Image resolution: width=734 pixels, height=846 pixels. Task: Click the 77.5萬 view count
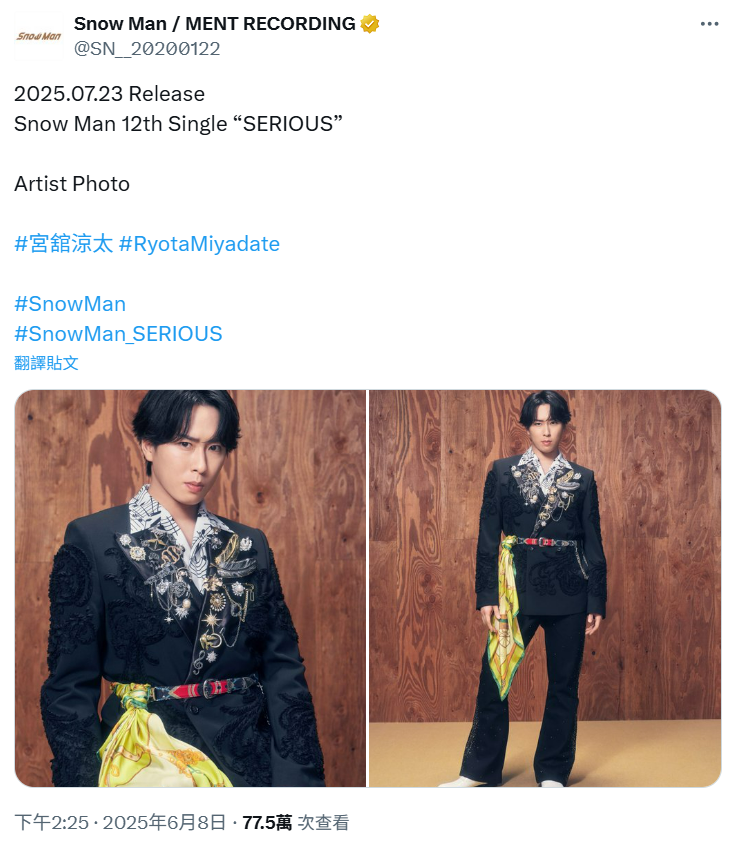[x=267, y=823]
